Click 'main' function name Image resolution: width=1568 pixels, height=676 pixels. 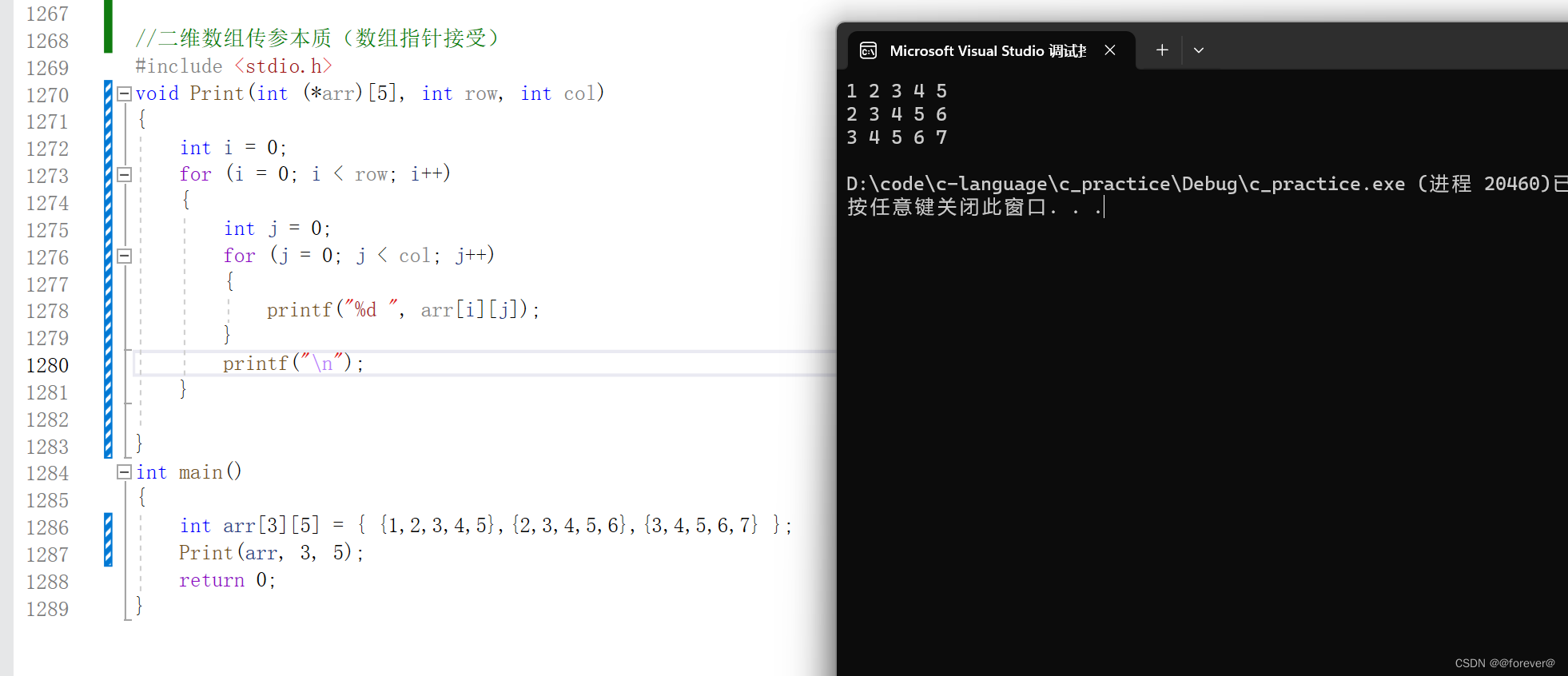201,473
